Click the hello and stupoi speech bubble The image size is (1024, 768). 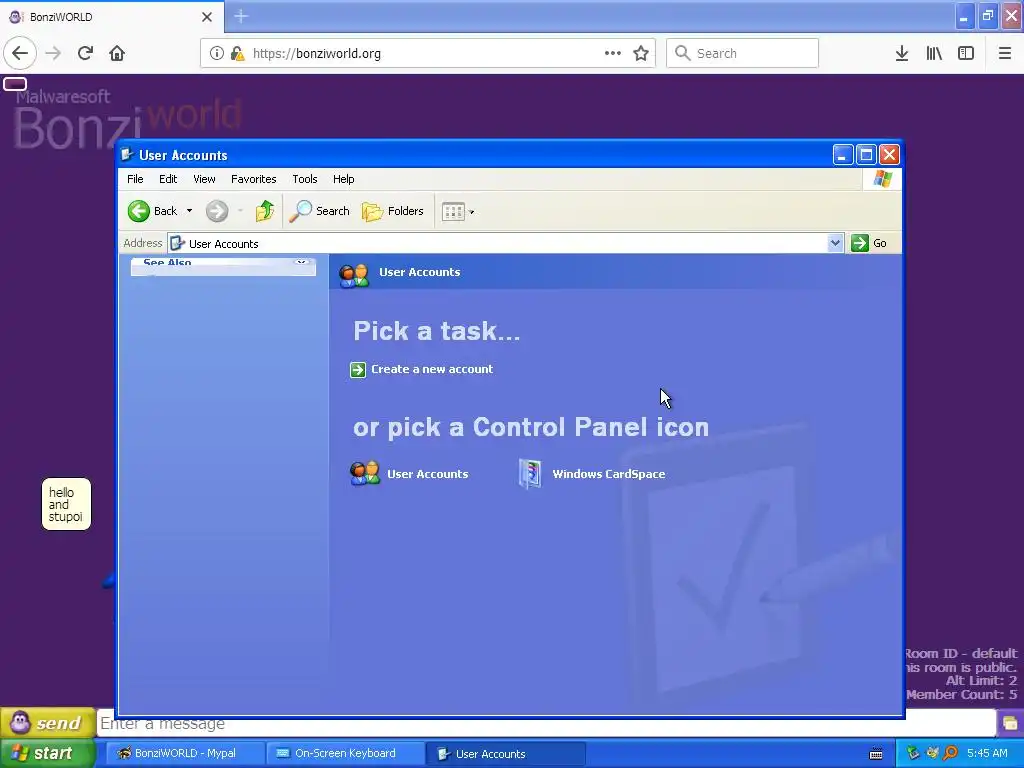(x=66, y=504)
